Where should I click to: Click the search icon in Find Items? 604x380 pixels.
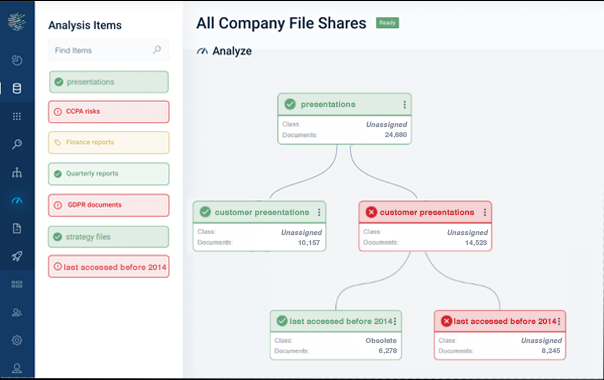pos(157,50)
